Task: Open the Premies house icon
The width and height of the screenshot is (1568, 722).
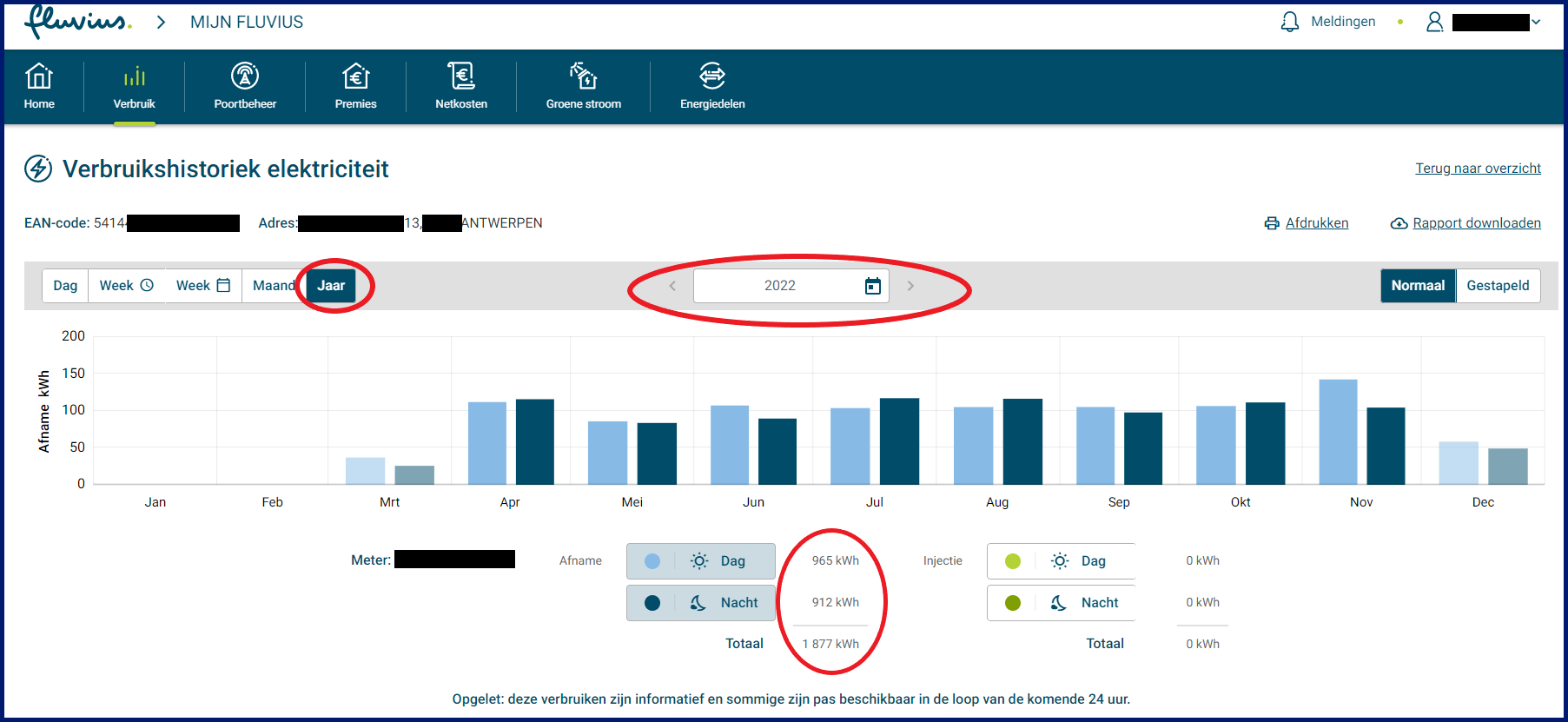Action: pyautogui.click(x=355, y=77)
